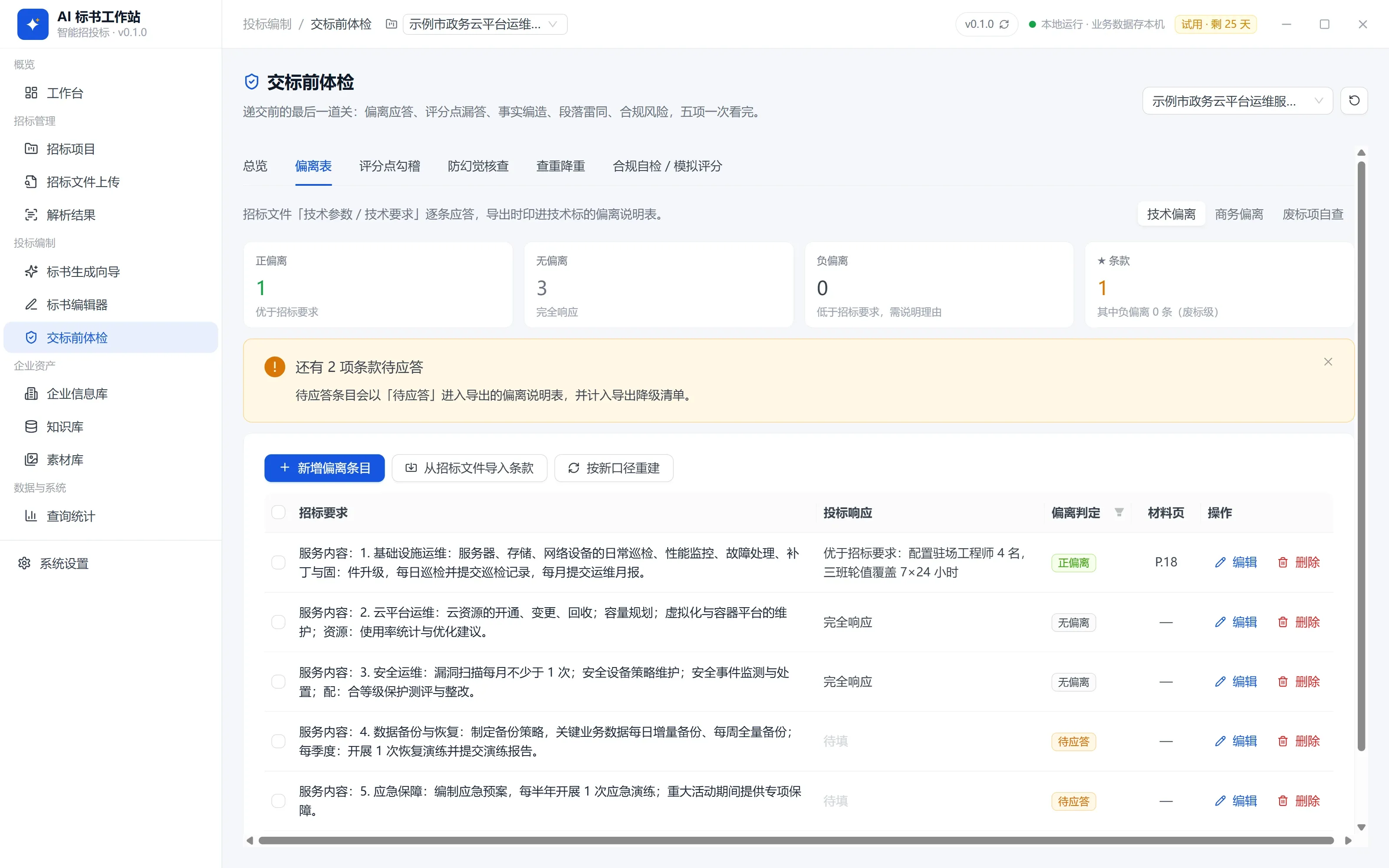Image resolution: width=1389 pixels, height=868 pixels.
Task: Check the 云平台运维 row checkbox
Action: coord(278,622)
